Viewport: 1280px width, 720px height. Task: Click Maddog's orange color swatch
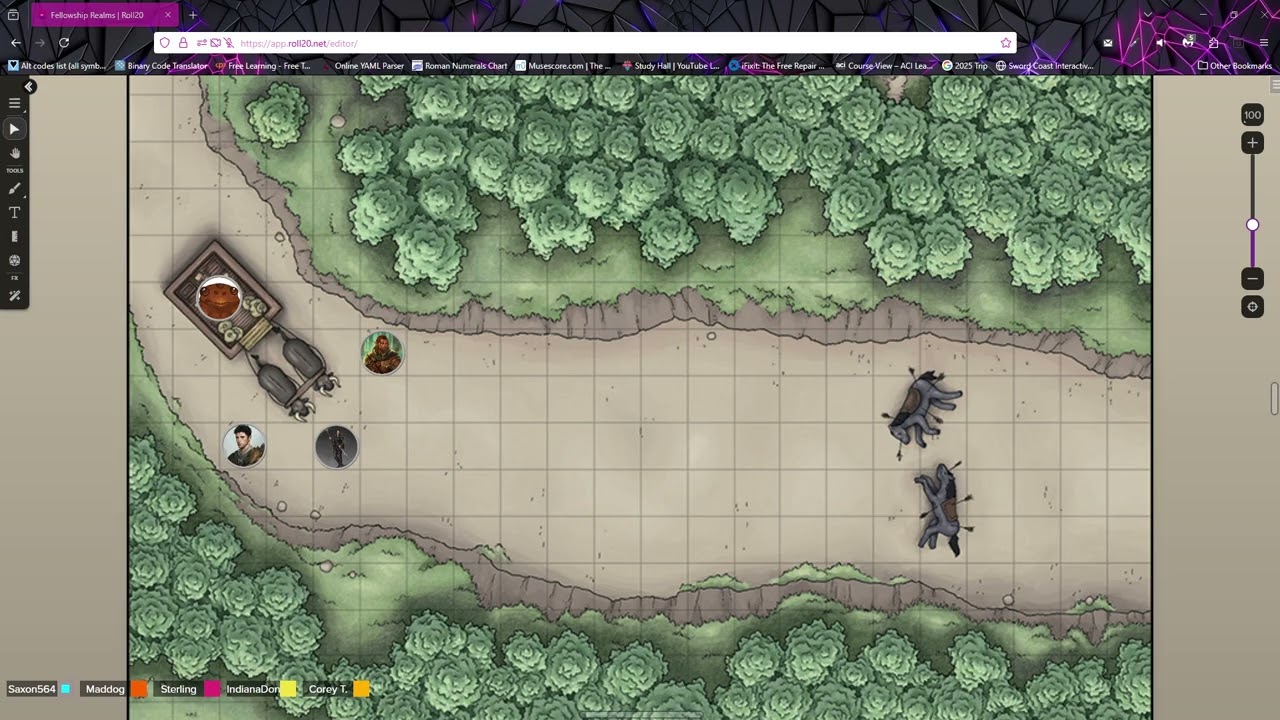coord(139,689)
